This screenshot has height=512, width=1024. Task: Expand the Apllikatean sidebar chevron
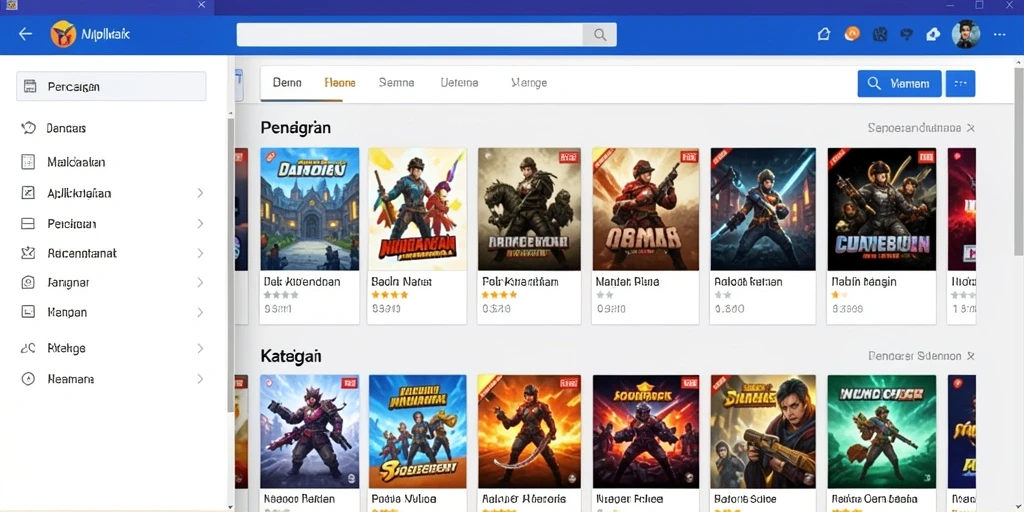(x=200, y=193)
